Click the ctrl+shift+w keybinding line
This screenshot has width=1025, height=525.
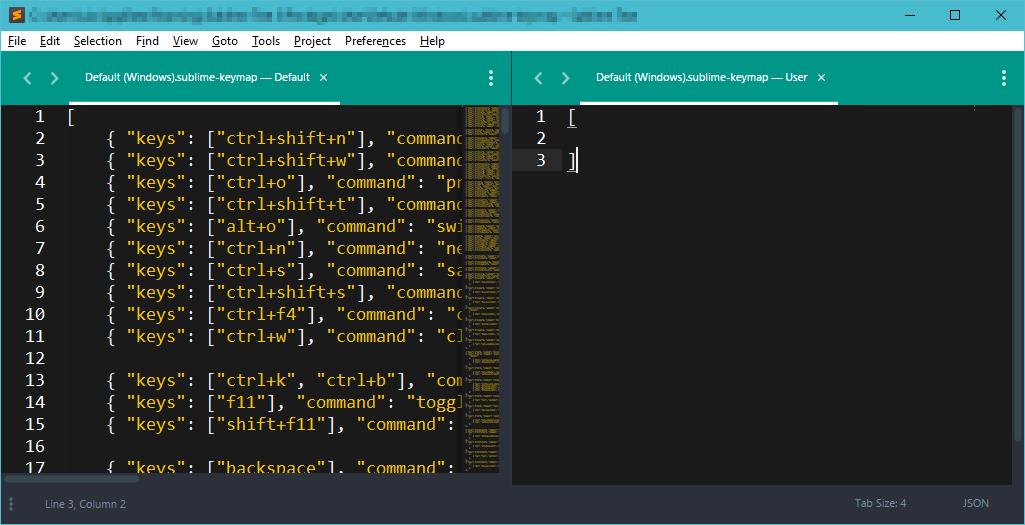(285, 160)
